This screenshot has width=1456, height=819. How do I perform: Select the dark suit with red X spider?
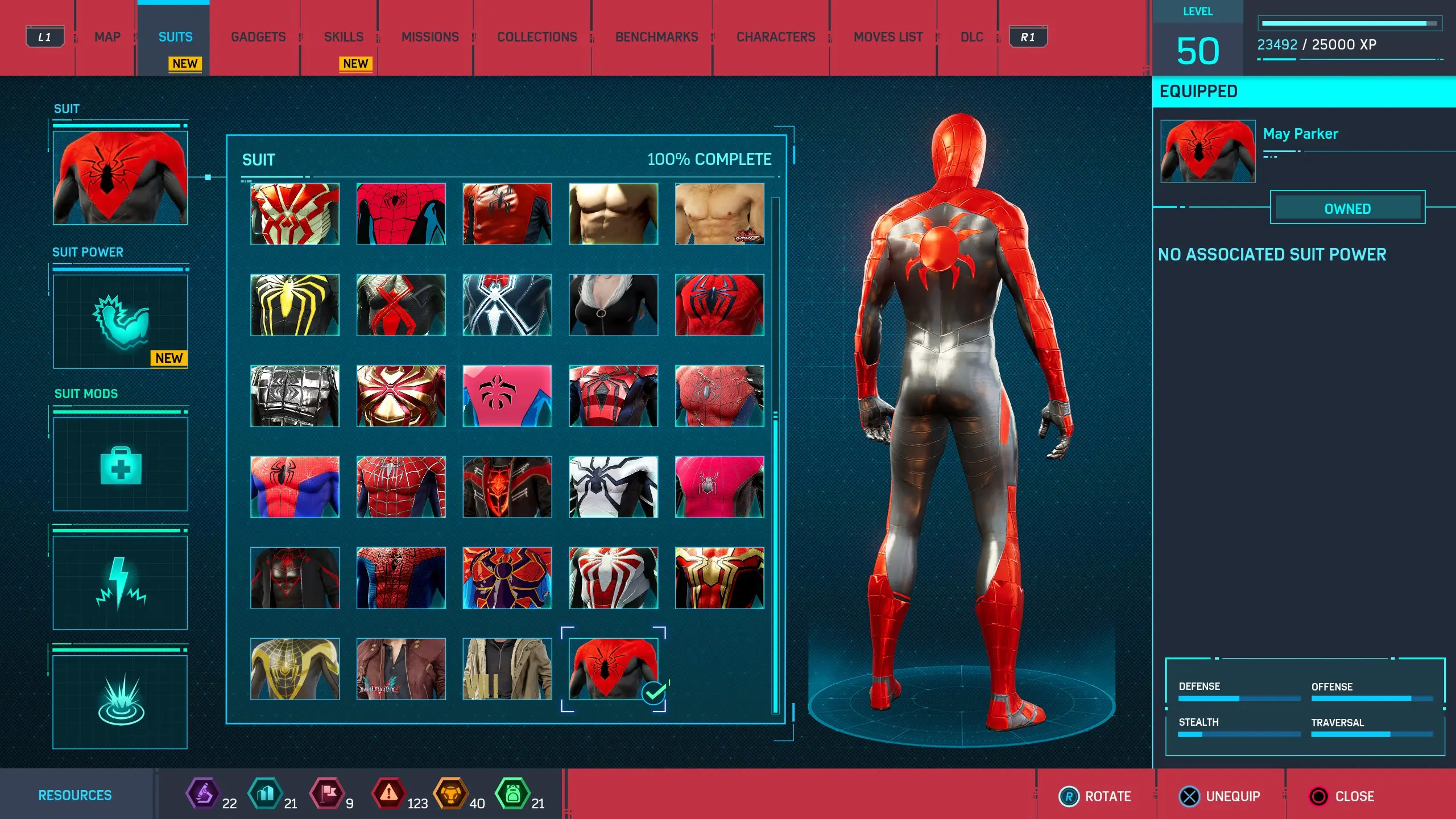(x=401, y=305)
